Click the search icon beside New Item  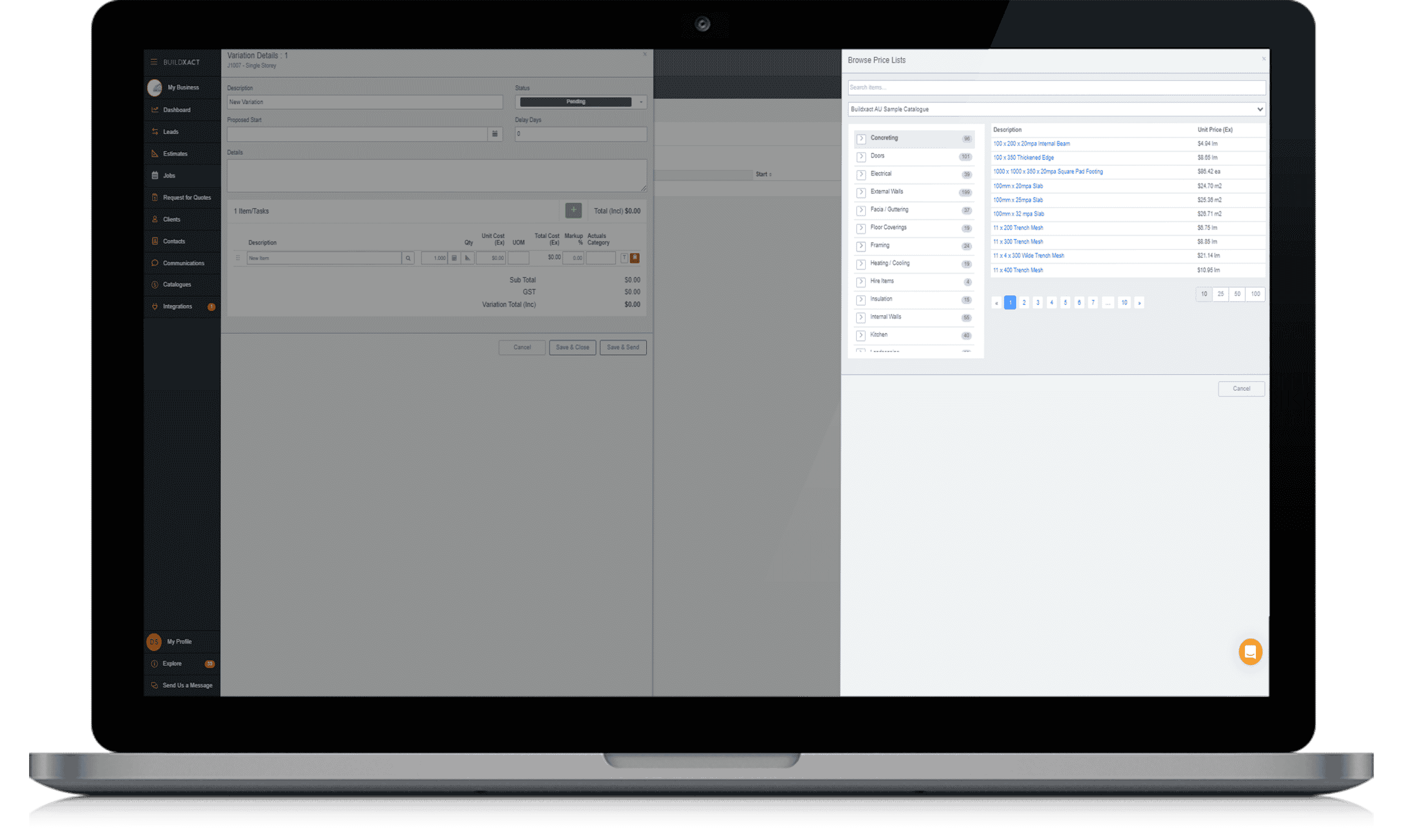[408, 258]
